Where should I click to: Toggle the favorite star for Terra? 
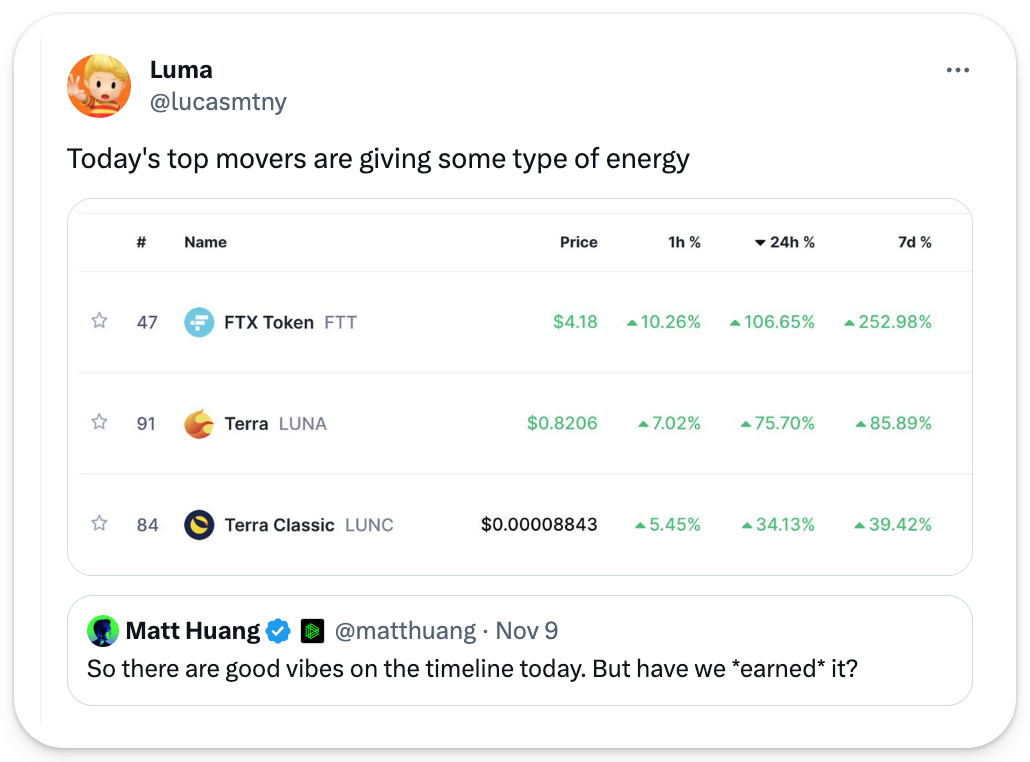[x=99, y=422]
